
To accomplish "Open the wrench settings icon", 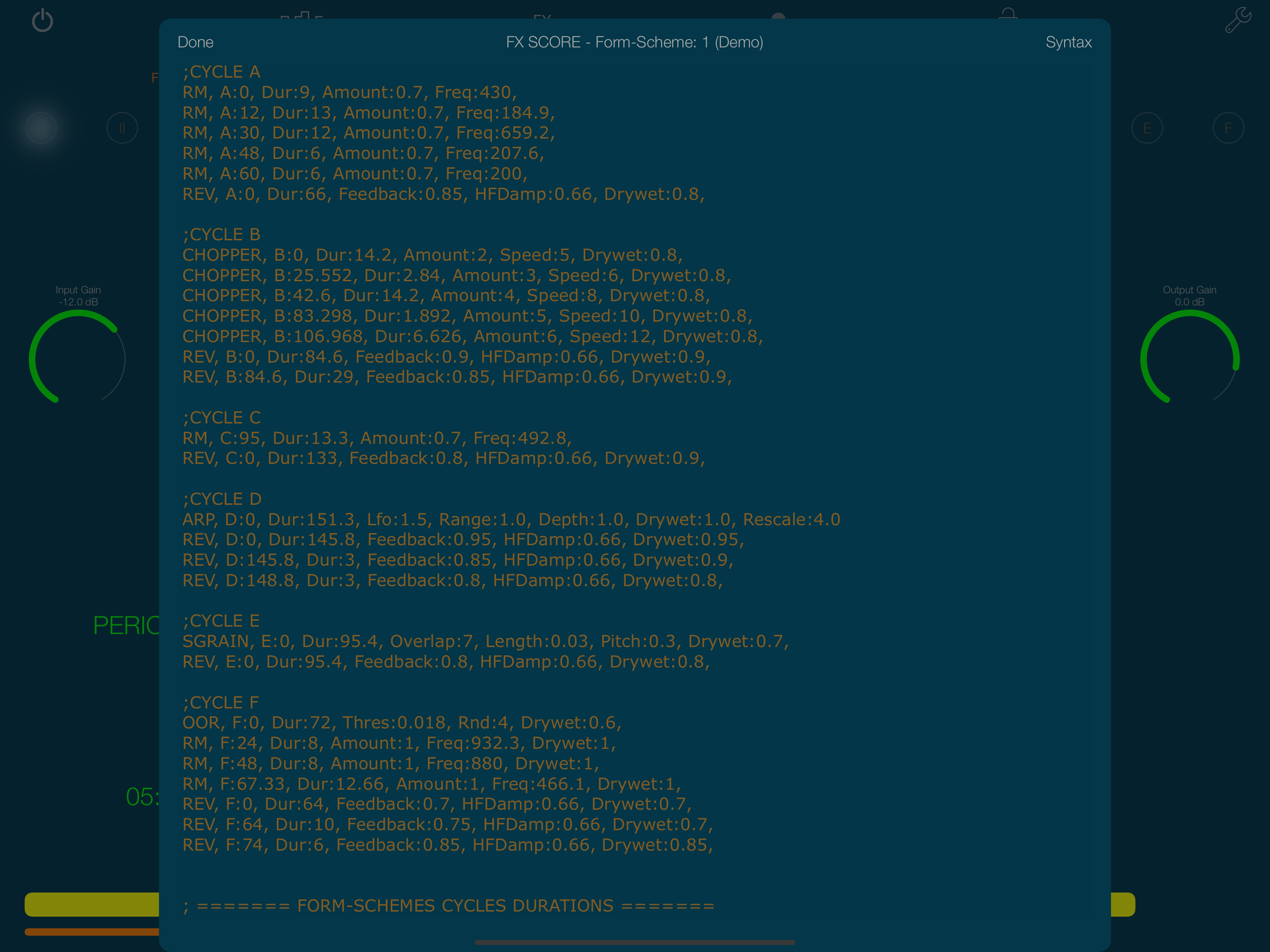I will point(1238,20).
